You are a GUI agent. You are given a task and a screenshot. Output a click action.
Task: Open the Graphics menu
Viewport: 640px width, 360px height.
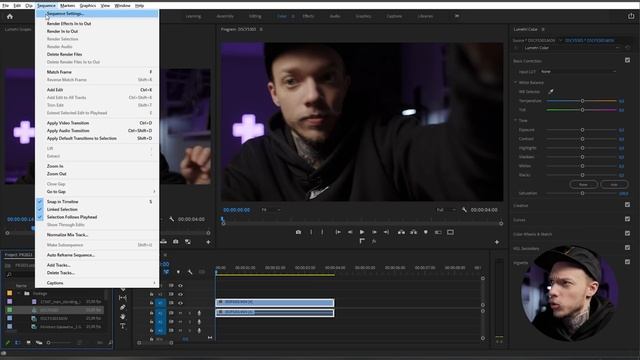(x=87, y=5)
